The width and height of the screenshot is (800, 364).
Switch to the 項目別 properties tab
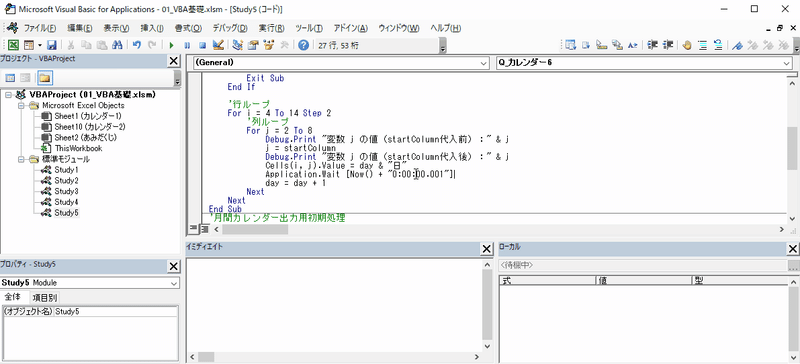[x=45, y=298]
